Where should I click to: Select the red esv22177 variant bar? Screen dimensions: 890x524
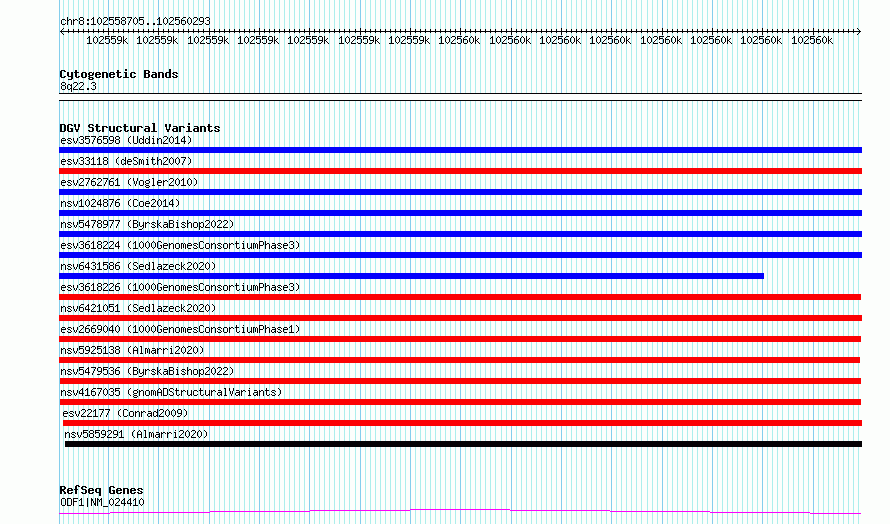(x=462, y=423)
